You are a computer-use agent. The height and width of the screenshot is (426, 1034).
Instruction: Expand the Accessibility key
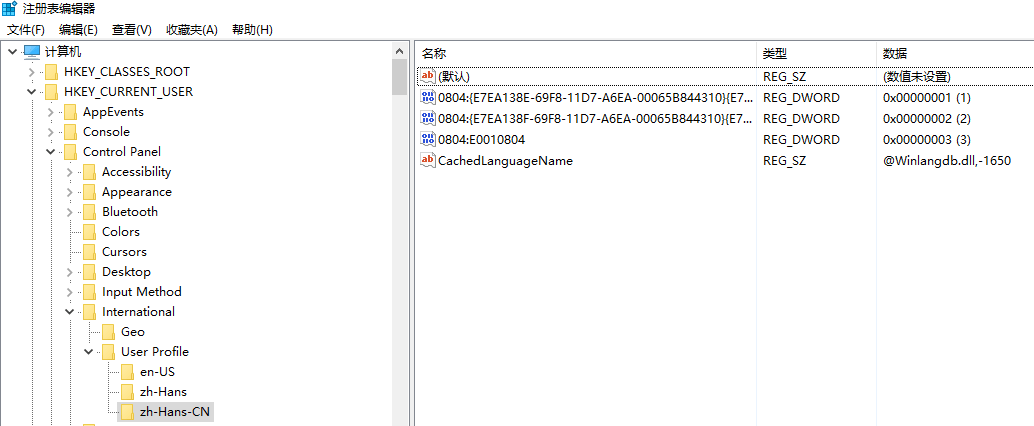tap(69, 172)
